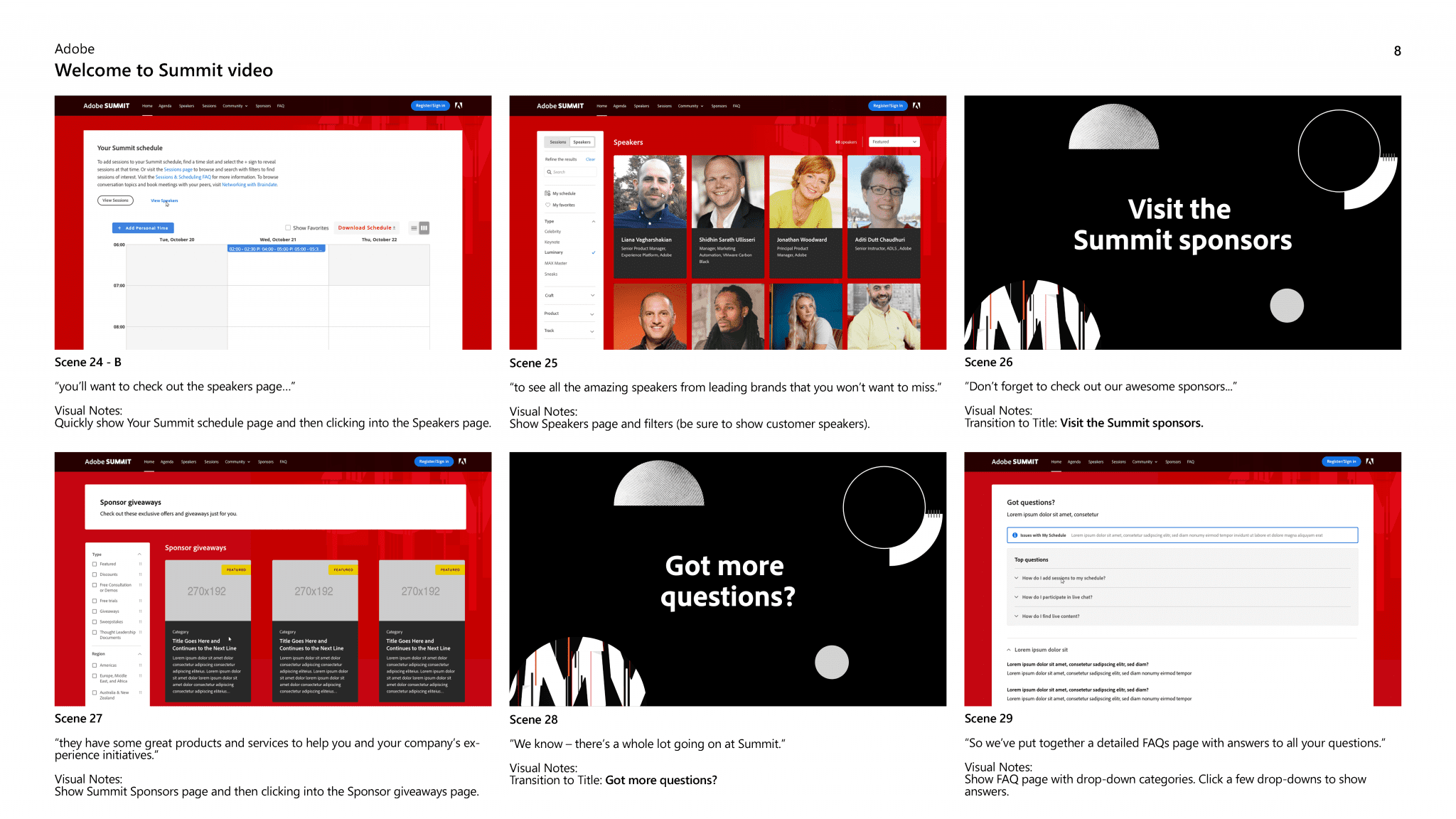Open Community menu in Scene 24-B navbar
This screenshot has height=819, width=1456.
[235, 106]
